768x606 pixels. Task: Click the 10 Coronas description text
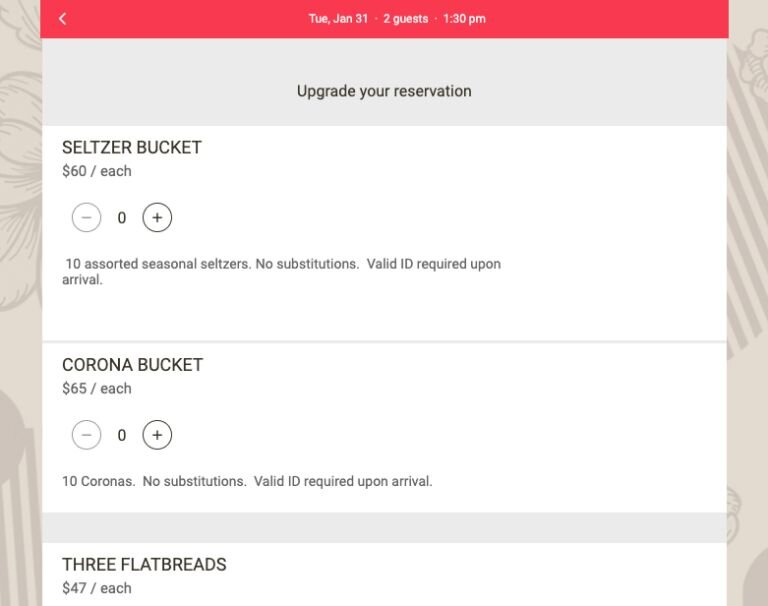(247, 481)
